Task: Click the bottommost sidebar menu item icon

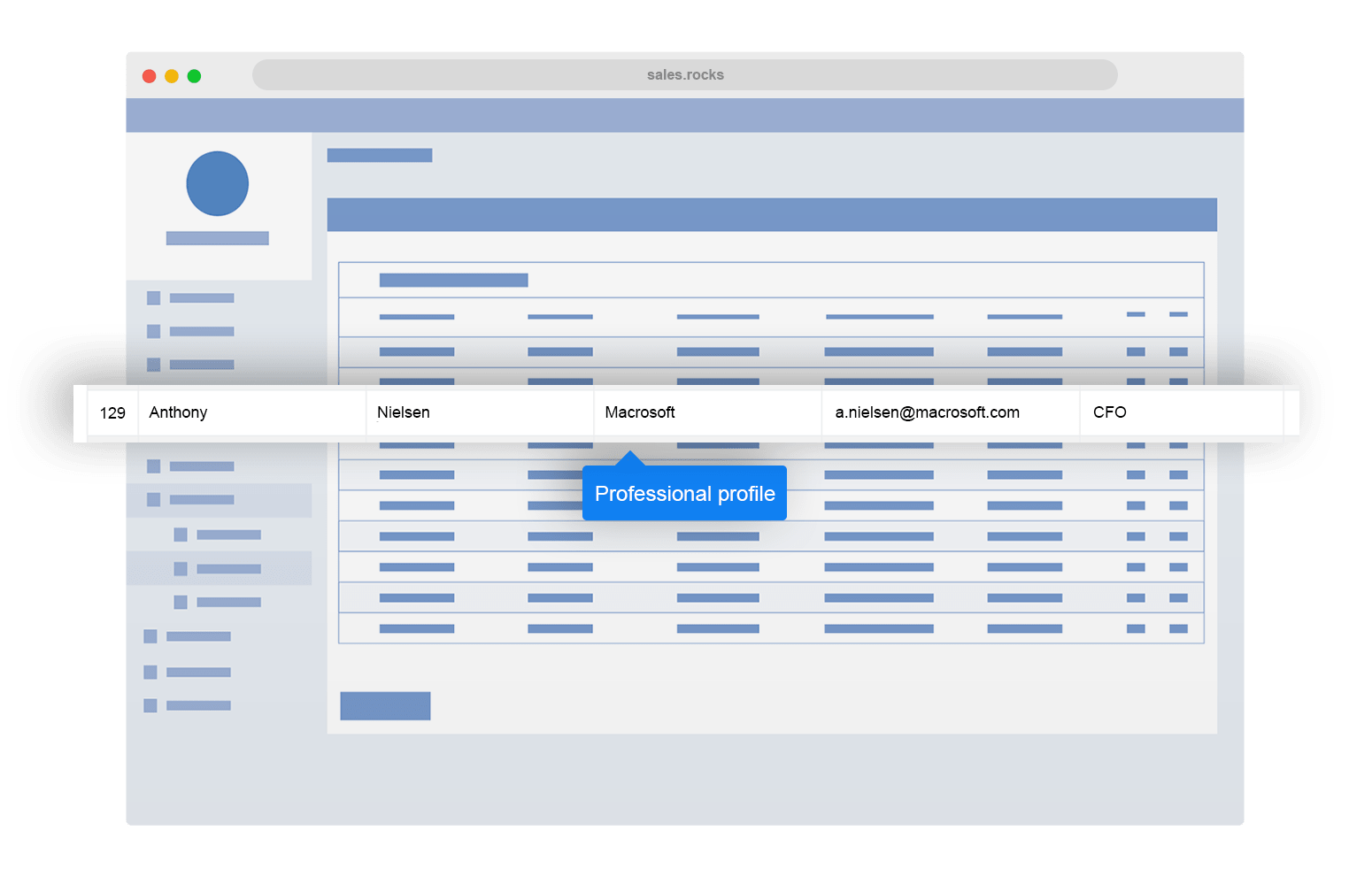Action: coord(150,705)
